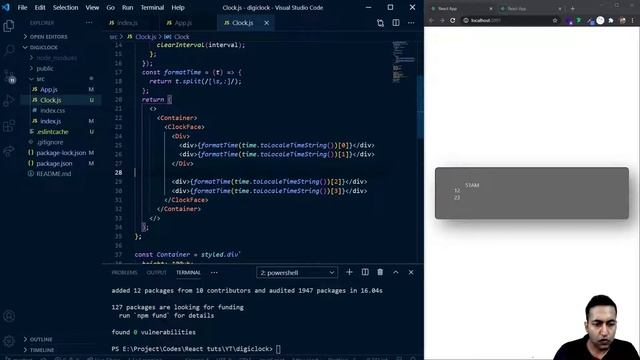Viewport: 640px width, 360px height.
Task: Switch to the Output panel tab
Action: point(156,273)
